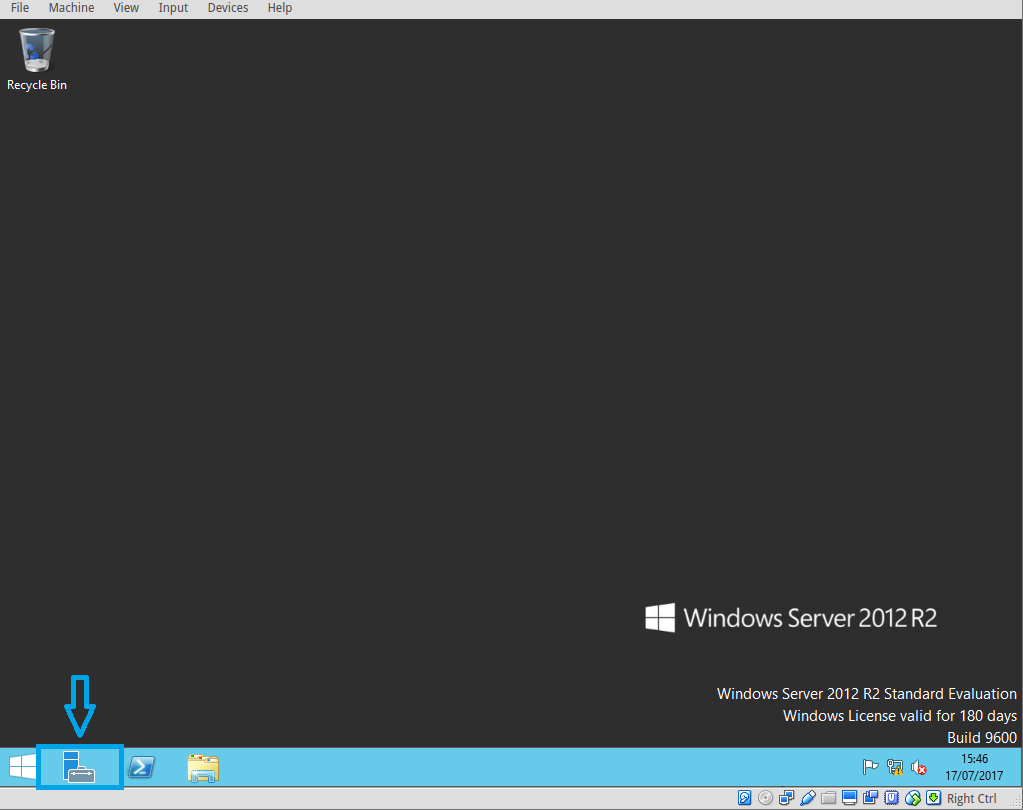1023x810 pixels.
Task: Open the Devices dropdown menu
Action: [227, 8]
